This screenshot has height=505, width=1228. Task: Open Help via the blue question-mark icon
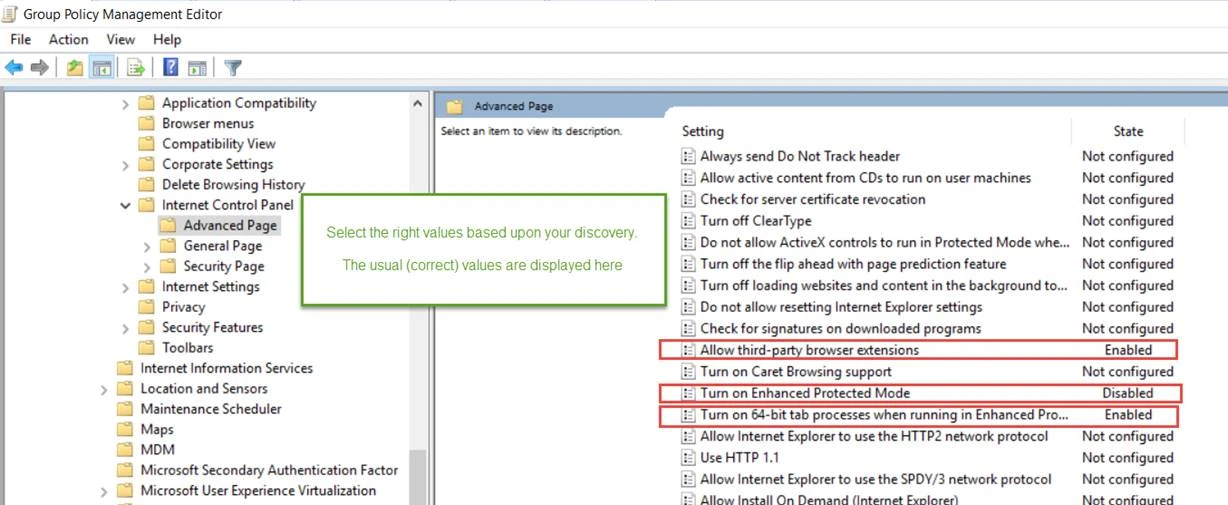click(171, 68)
